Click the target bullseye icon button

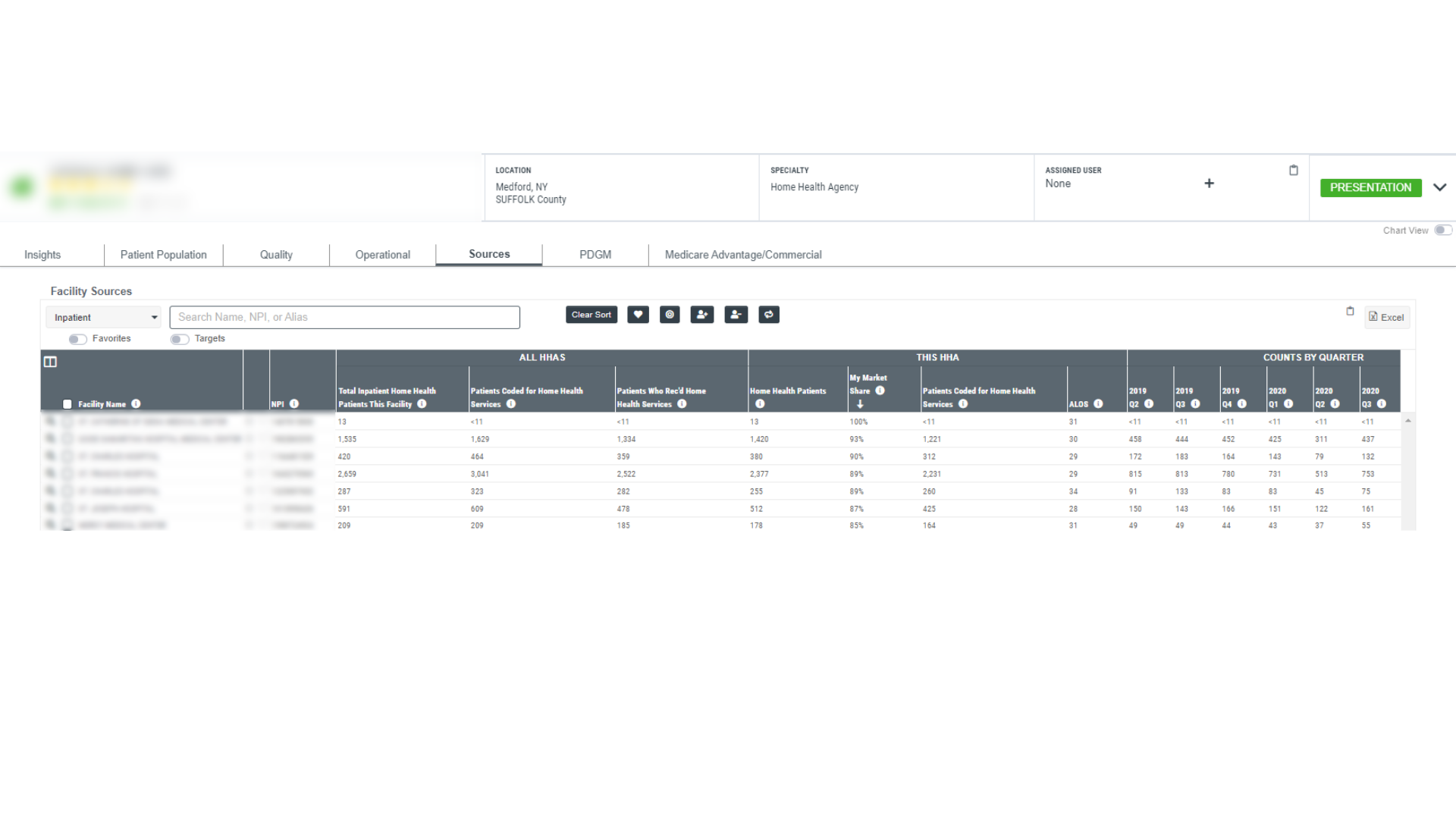[x=670, y=315]
